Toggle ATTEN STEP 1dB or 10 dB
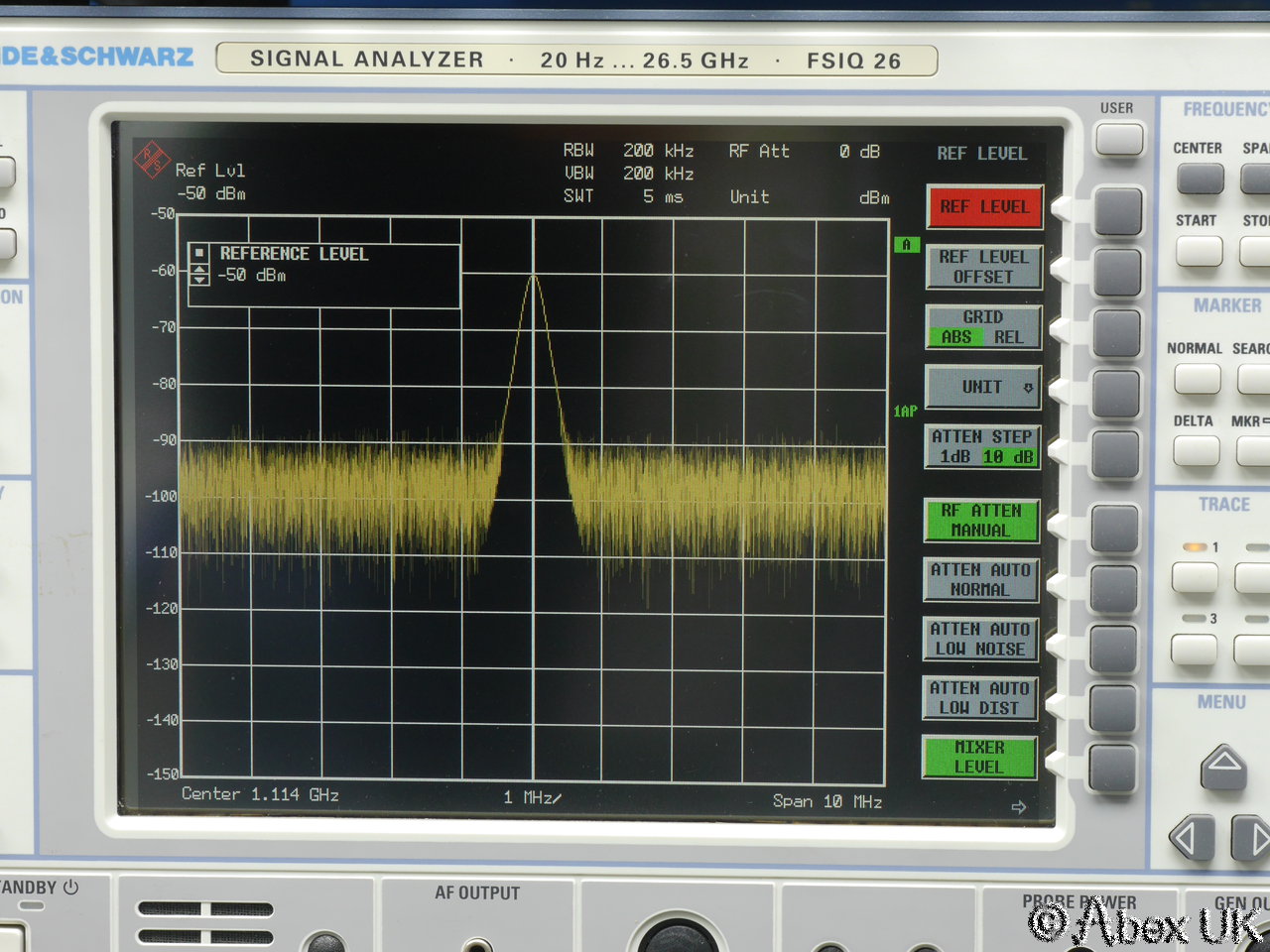 click(983, 446)
